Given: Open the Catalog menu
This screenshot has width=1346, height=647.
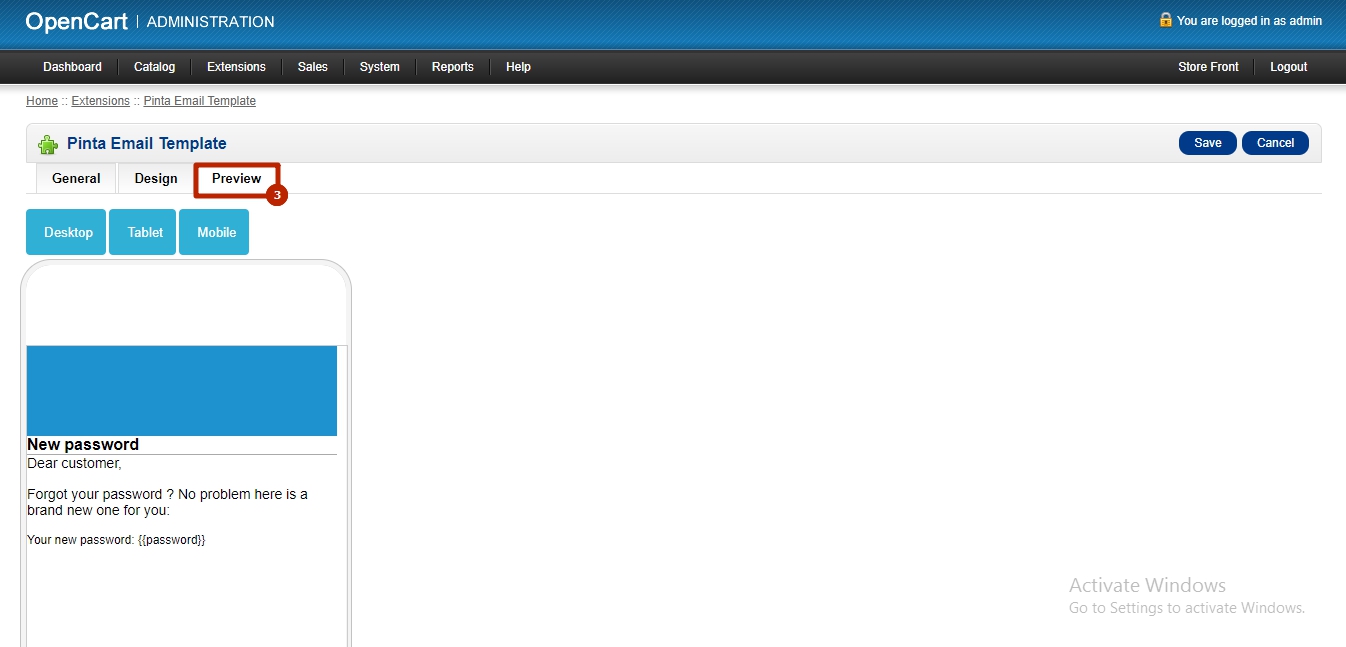Looking at the screenshot, I should click(x=154, y=67).
